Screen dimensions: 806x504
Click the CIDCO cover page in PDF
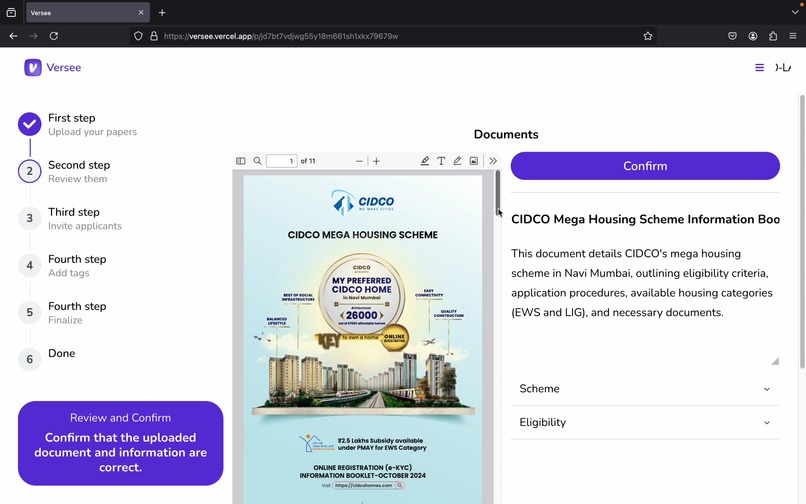(362, 339)
